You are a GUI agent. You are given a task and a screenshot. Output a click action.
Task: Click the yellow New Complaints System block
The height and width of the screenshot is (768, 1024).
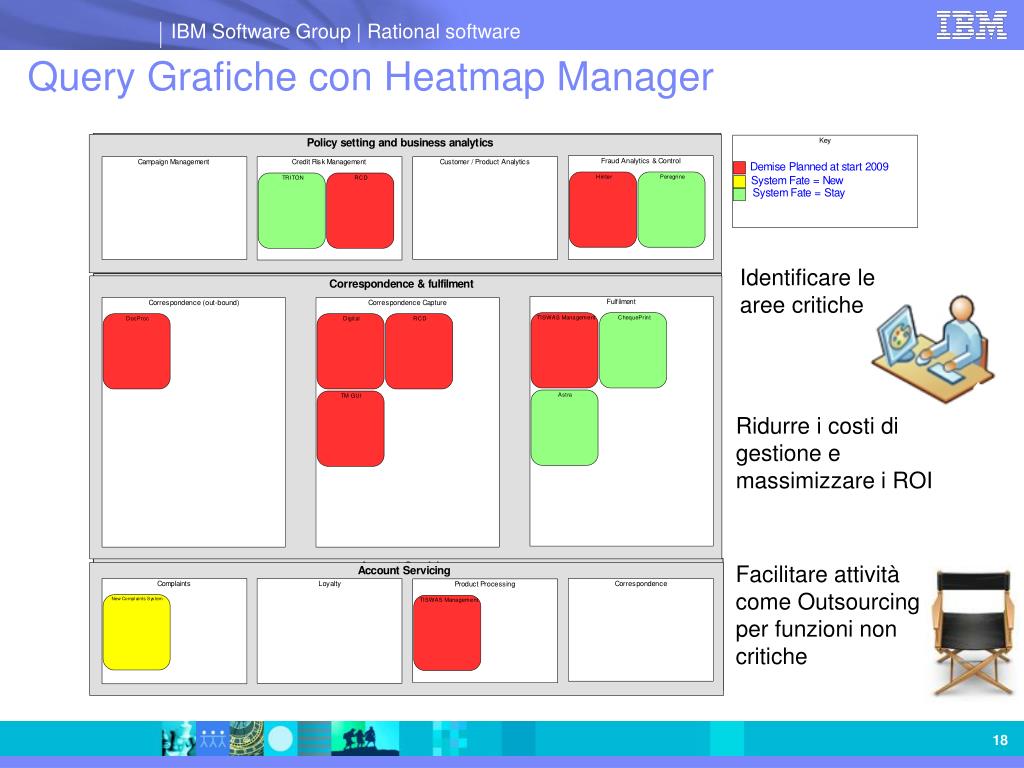[x=136, y=632]
